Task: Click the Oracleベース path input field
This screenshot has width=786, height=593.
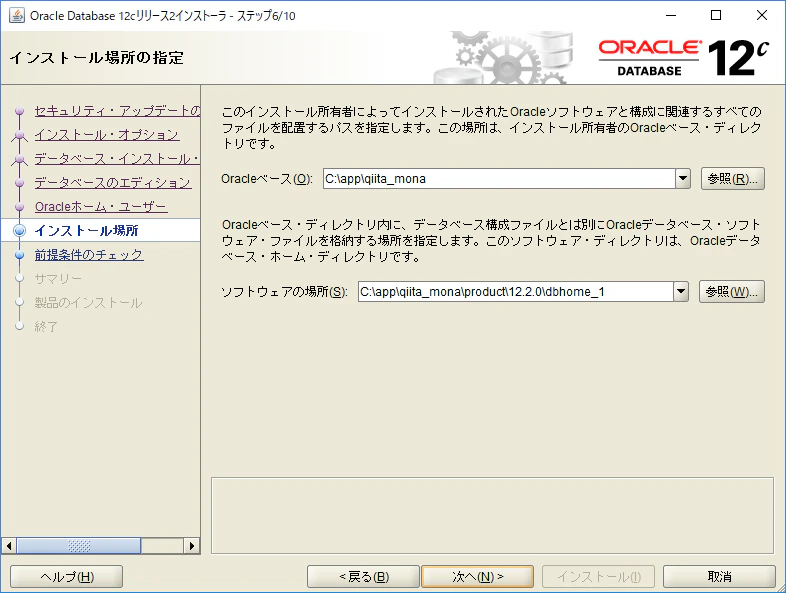Action: click(499, 178)
